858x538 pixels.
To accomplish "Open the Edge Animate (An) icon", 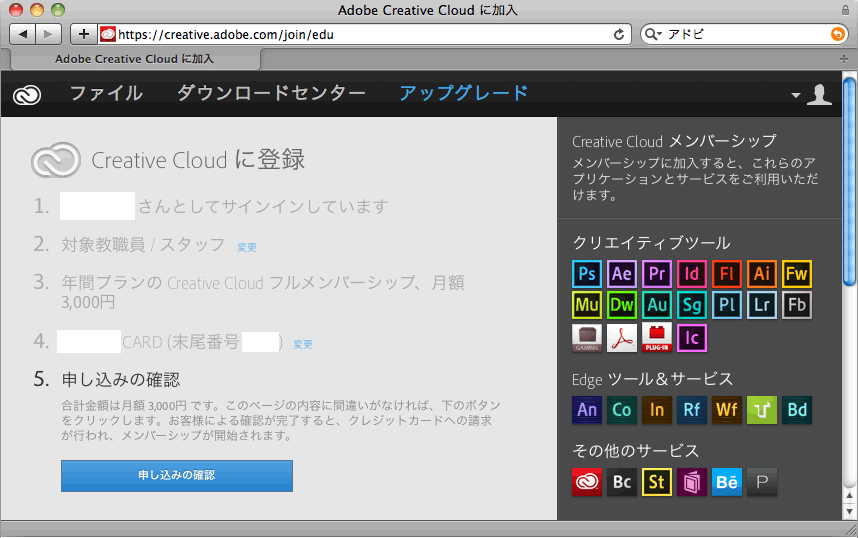I will point(587,410).
